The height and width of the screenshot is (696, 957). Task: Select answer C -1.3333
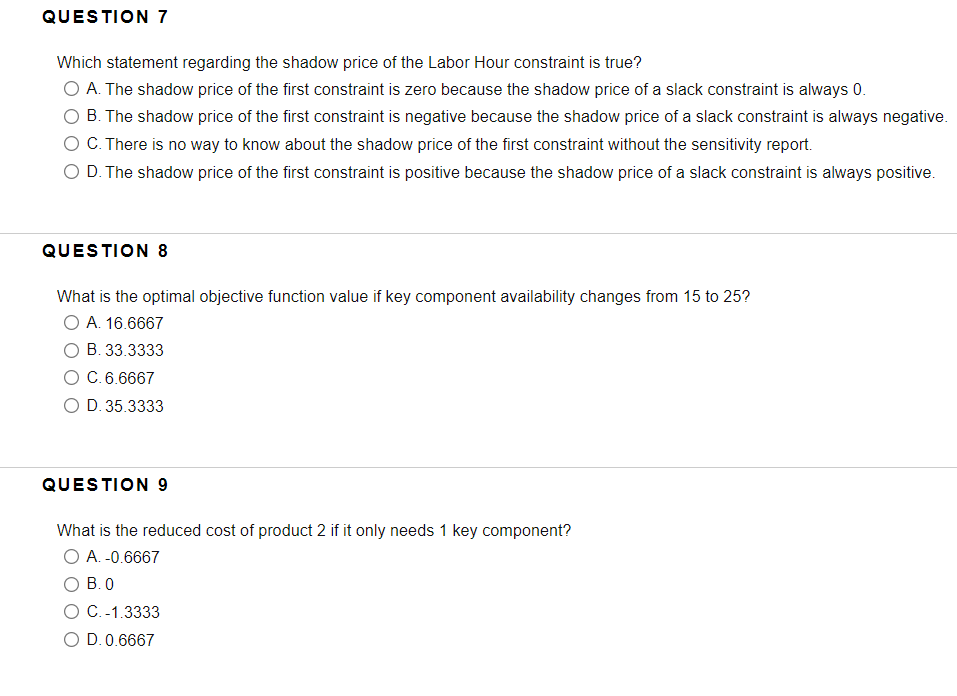click(x=71, y=611)
